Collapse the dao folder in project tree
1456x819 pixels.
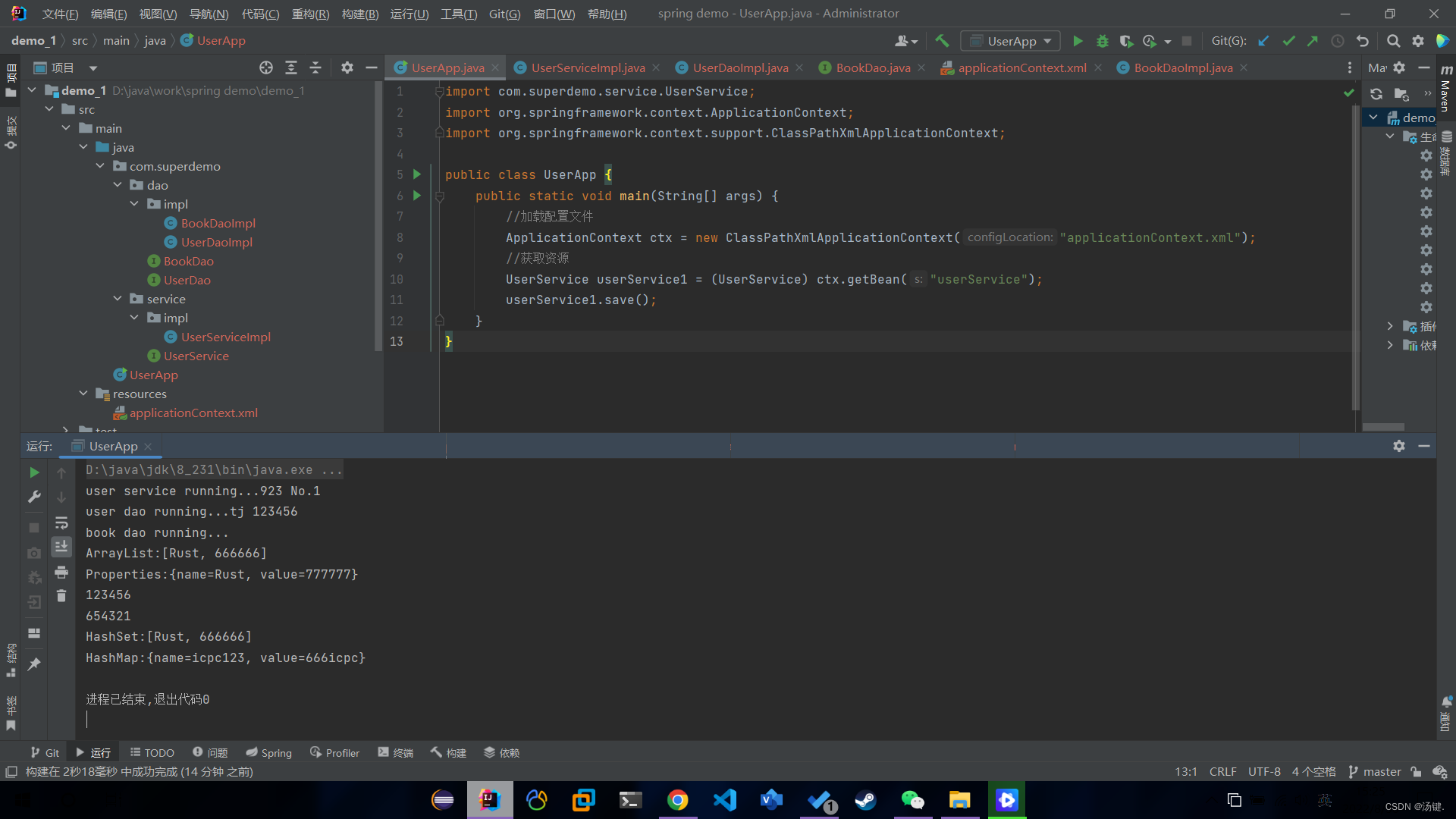pyautogui.click(x=118, y=185)
